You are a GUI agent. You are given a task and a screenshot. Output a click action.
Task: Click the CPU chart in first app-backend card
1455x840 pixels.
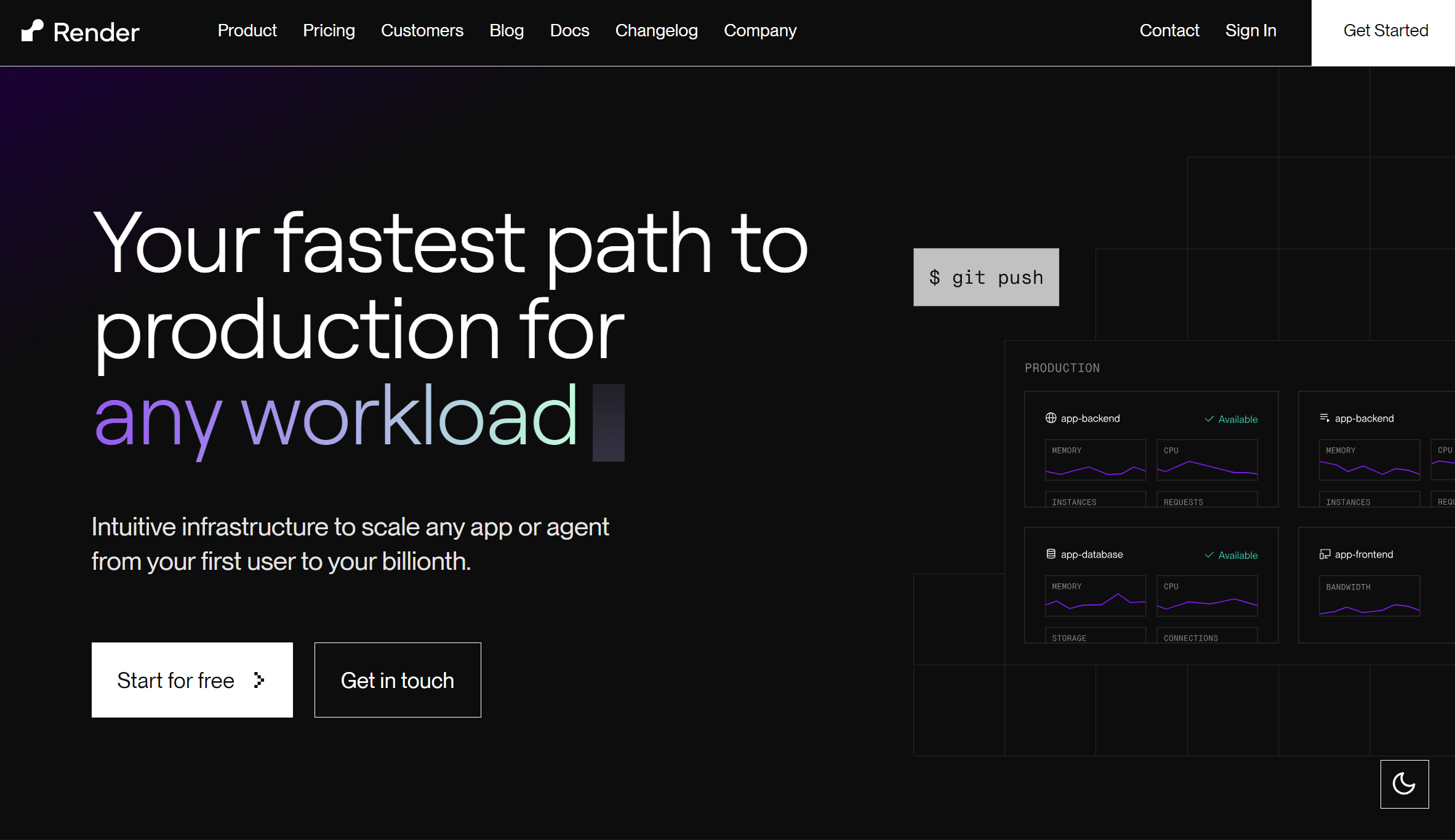[x=1207, y=460]
